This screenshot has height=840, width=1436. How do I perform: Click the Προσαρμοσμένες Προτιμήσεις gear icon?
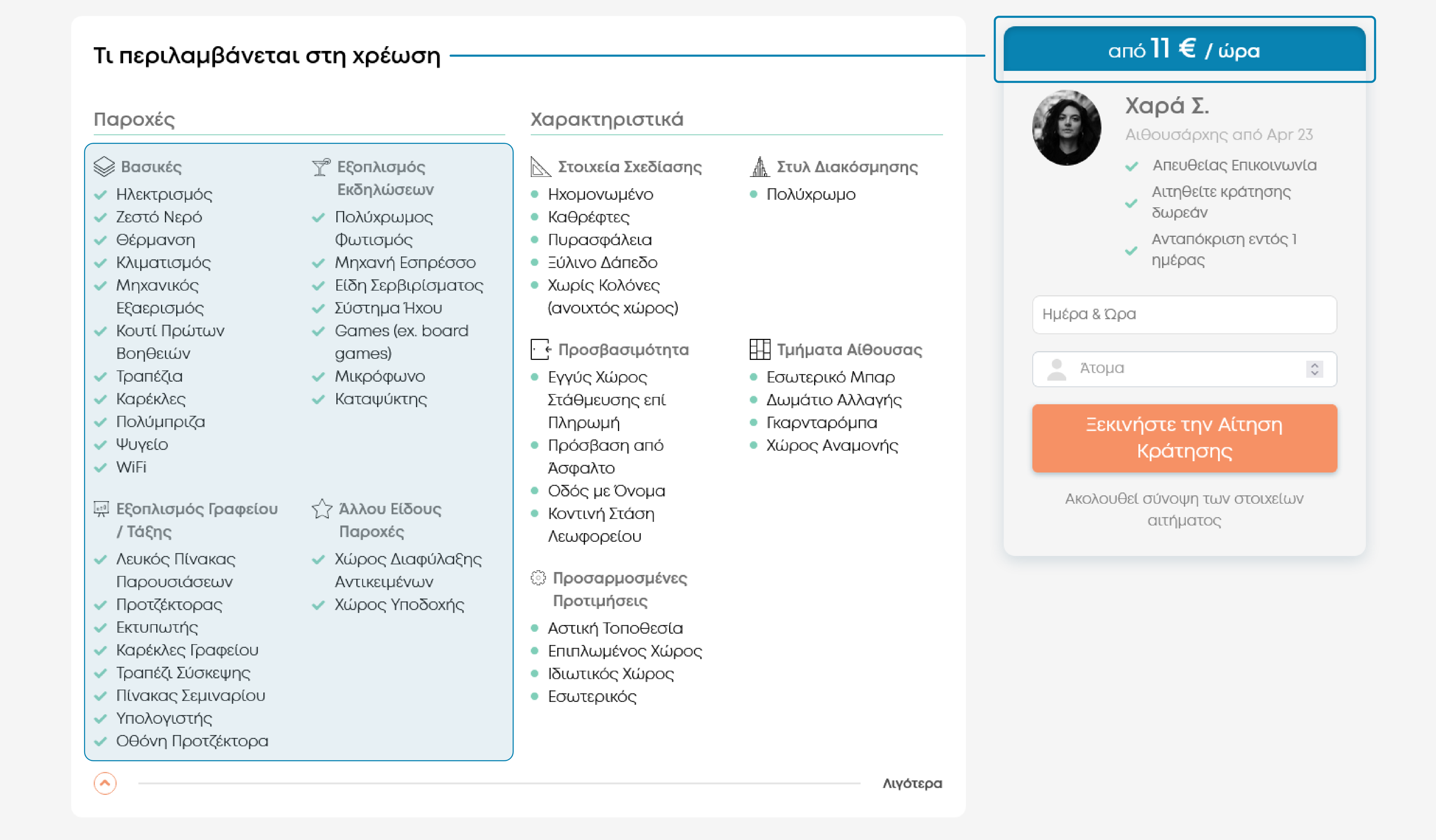coord(538,578)
